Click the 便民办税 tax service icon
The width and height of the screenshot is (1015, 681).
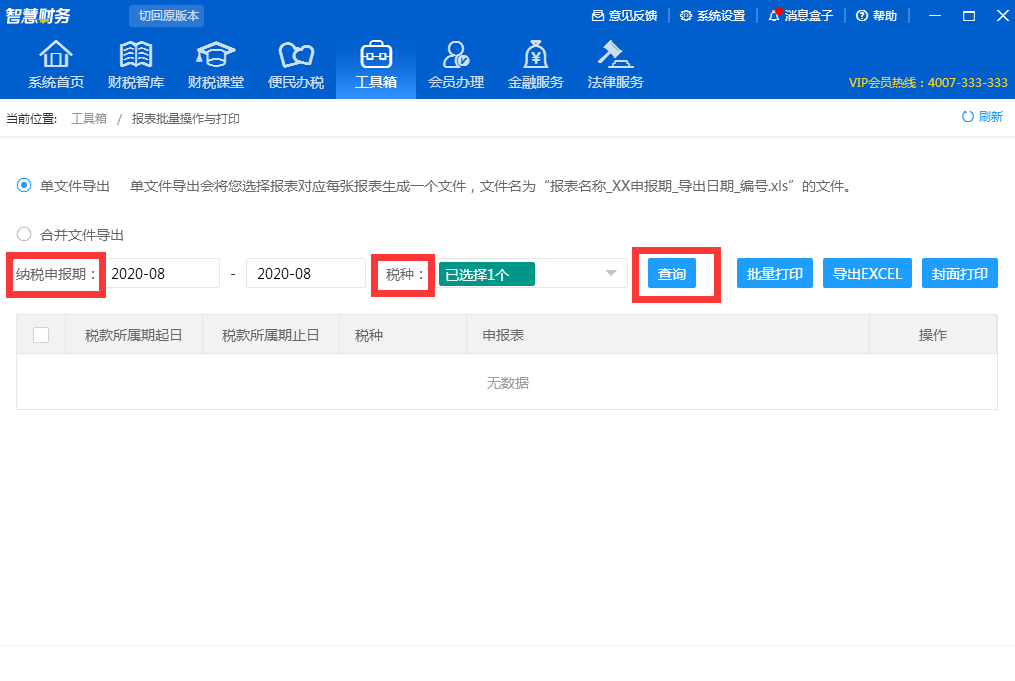[x=295, y=62]
